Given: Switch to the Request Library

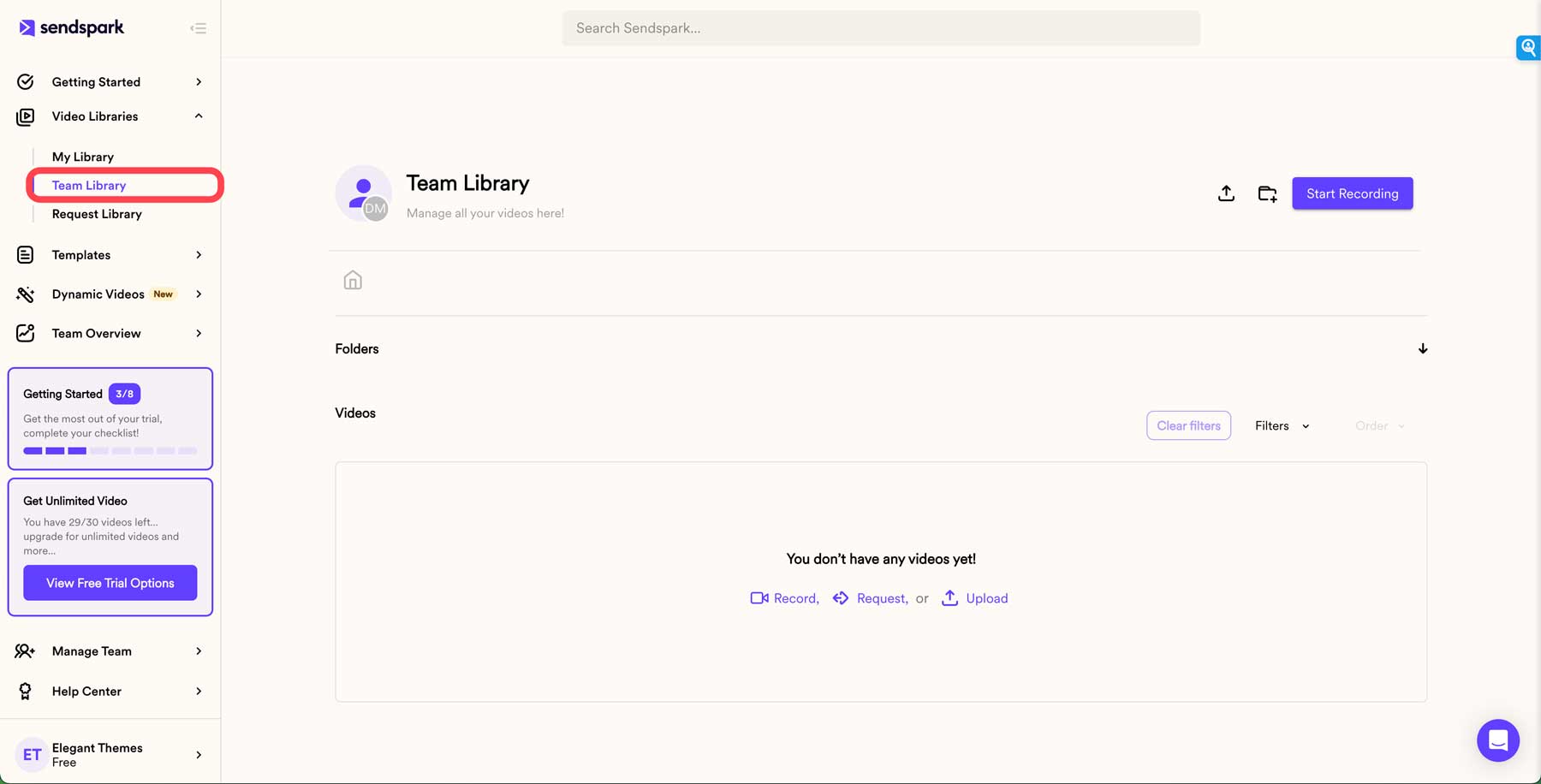Looking at the screenshot, I should tap(97, 213).
